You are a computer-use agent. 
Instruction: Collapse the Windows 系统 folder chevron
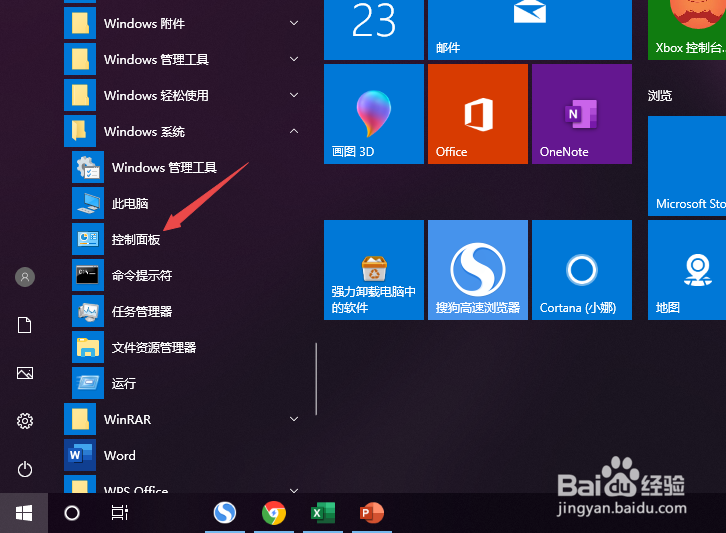tap(294, 131)
